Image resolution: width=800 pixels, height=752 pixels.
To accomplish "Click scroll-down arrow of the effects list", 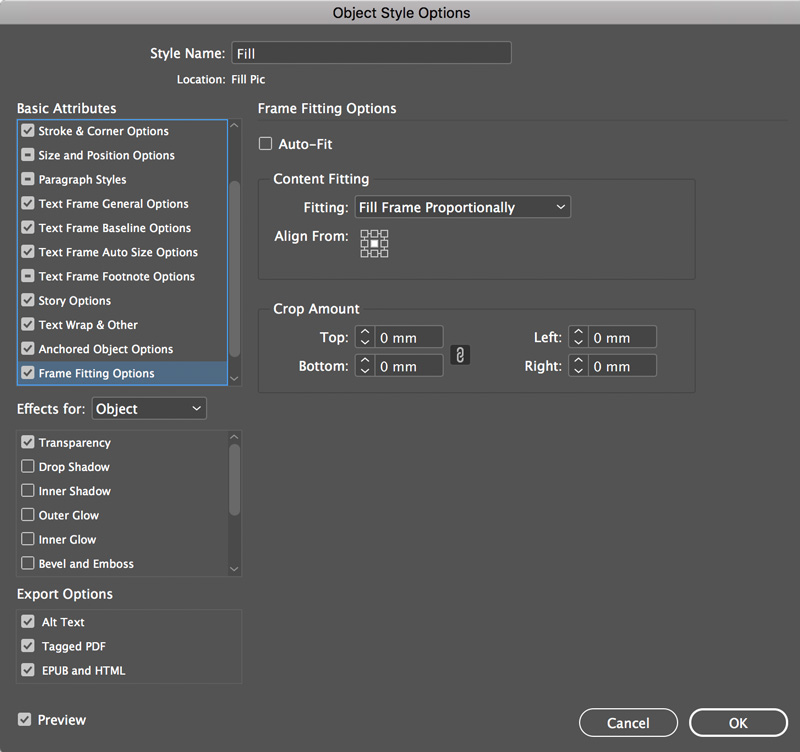I will click(234, 569).
